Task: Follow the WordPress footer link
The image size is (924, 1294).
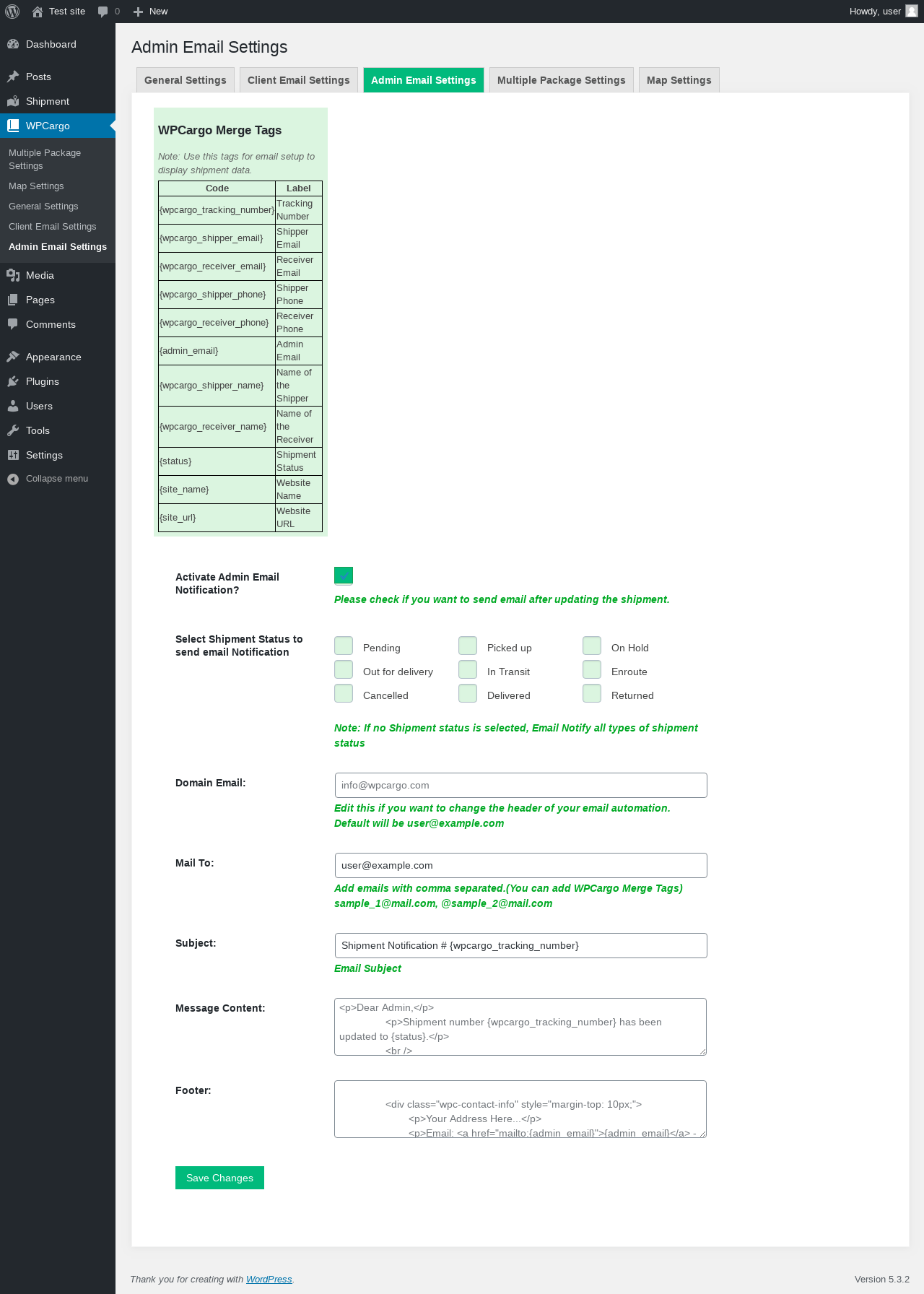Action: [269, 1279]
